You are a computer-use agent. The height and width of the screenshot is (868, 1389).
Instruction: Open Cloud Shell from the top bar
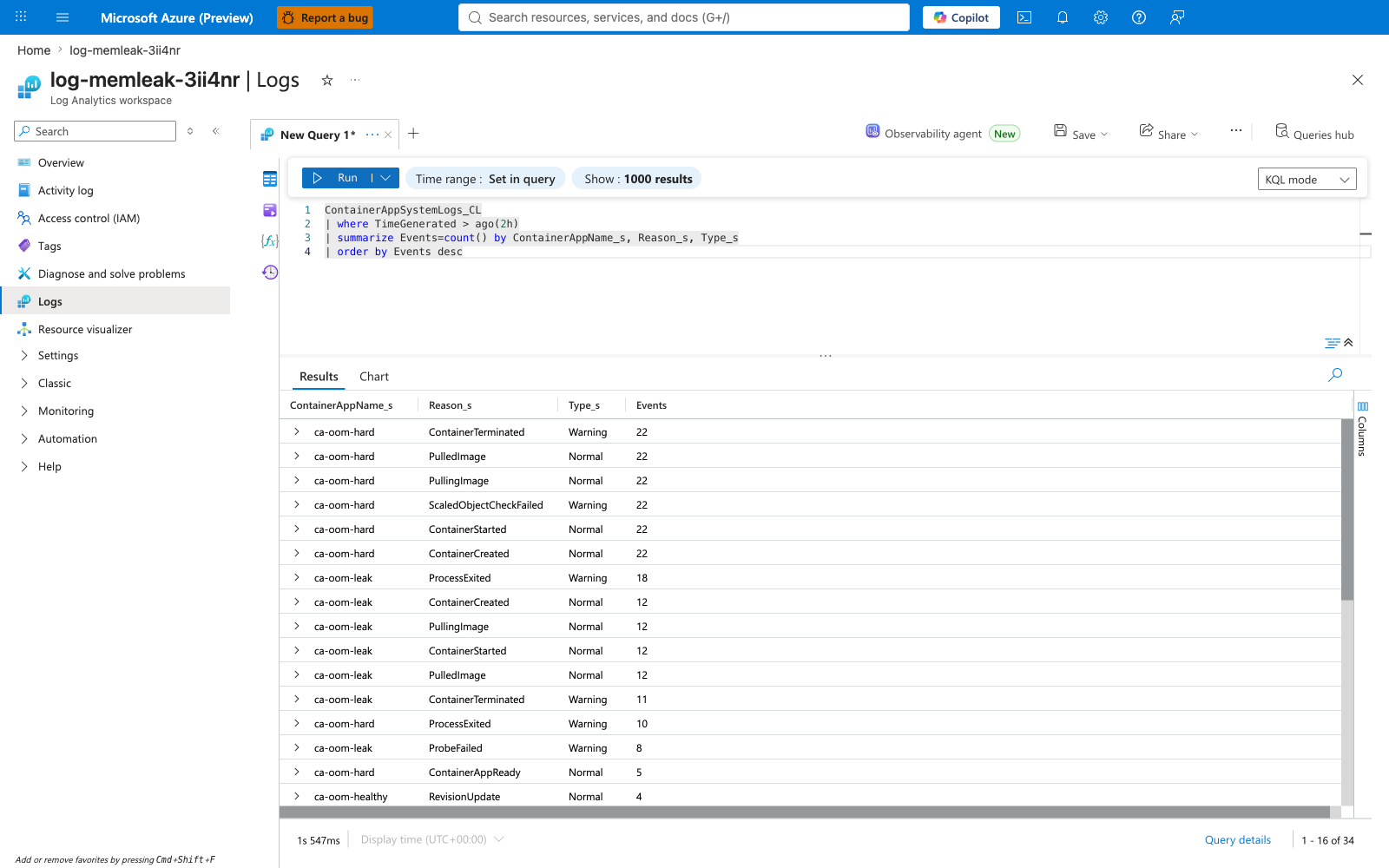click(1024, 17)
